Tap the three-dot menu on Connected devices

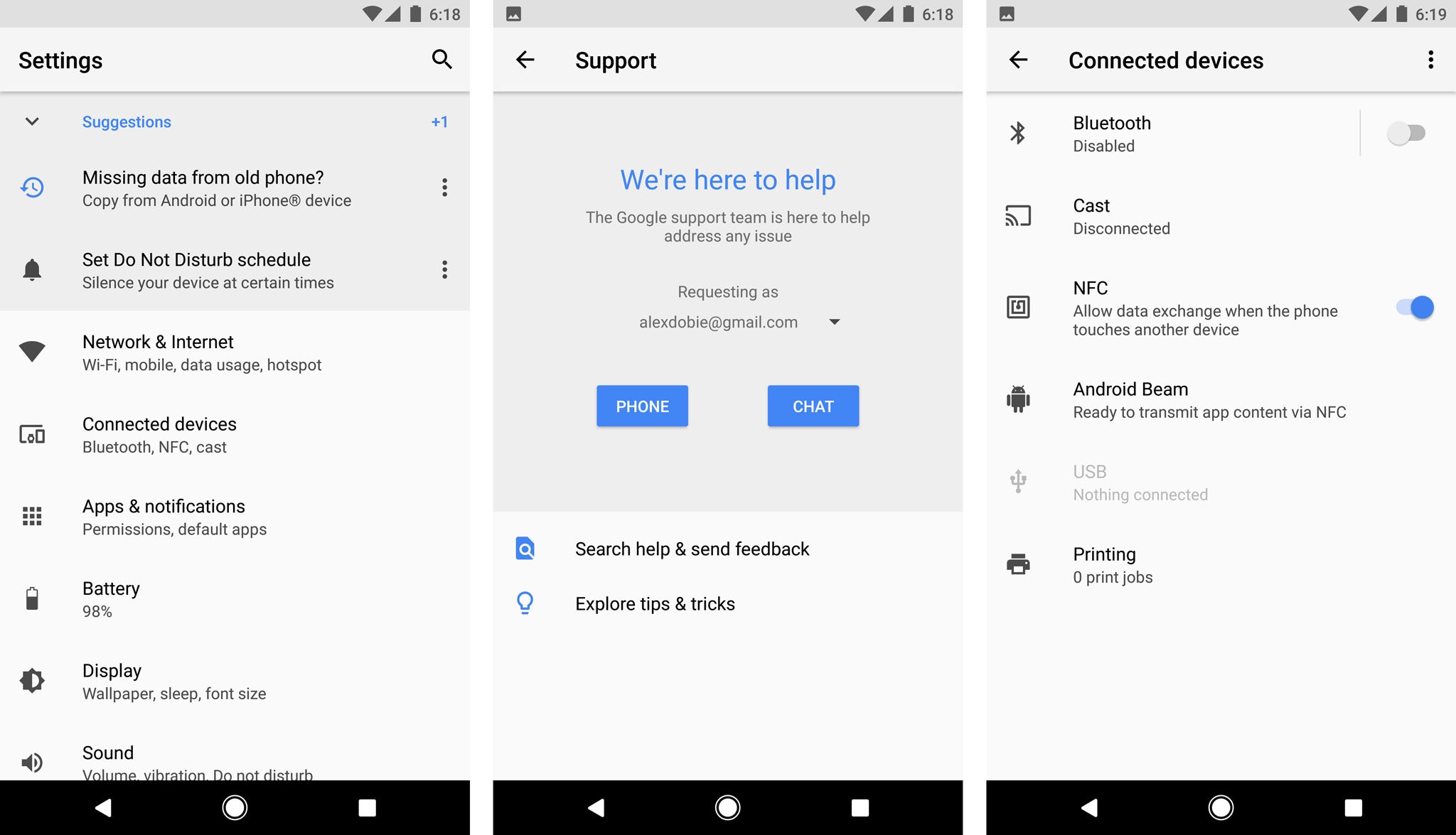(x=1430, y=60)
